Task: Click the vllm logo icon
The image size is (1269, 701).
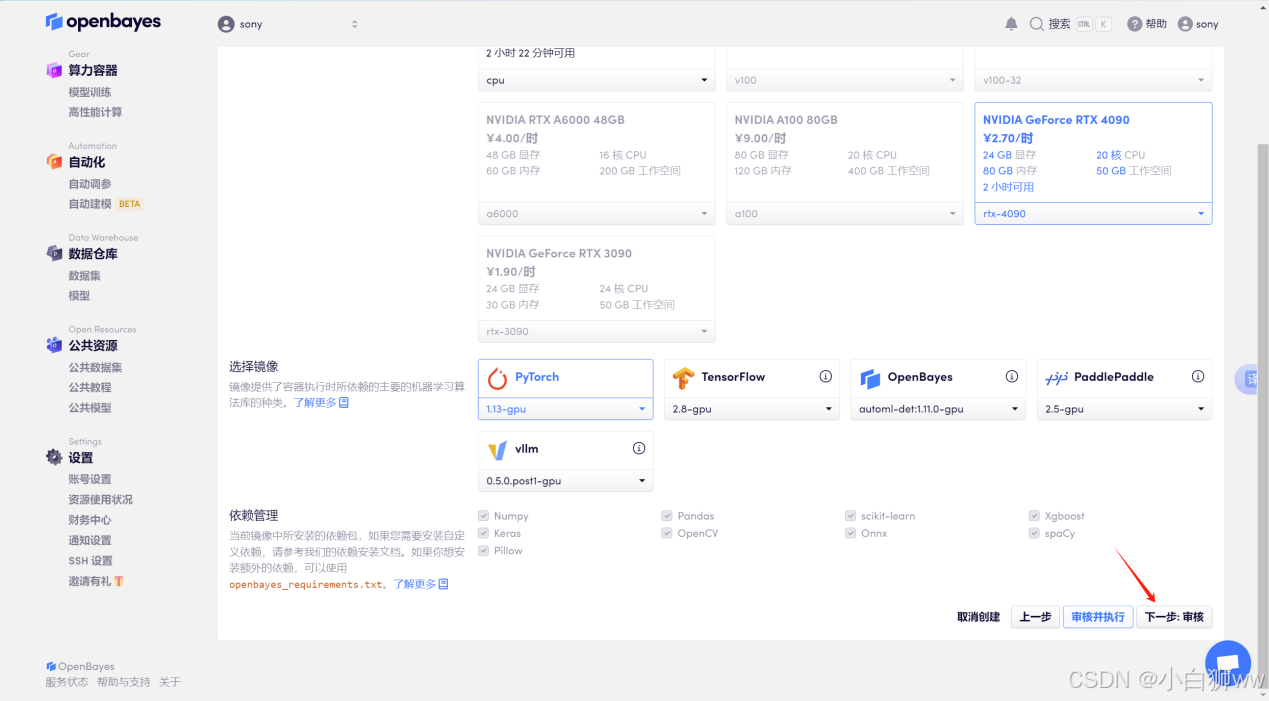Action: 497,450
